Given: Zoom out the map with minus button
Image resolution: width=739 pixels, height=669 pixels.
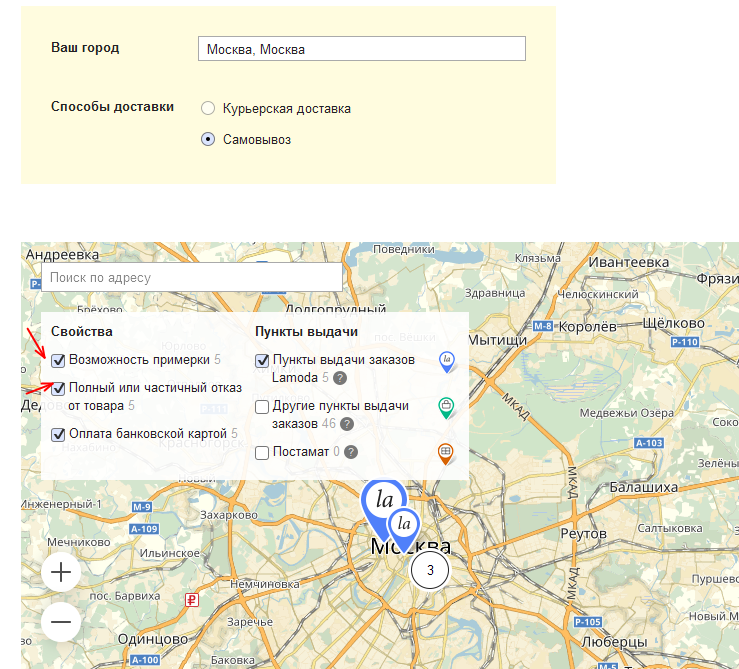Looking at the screenshot, I should coord(61,622).
